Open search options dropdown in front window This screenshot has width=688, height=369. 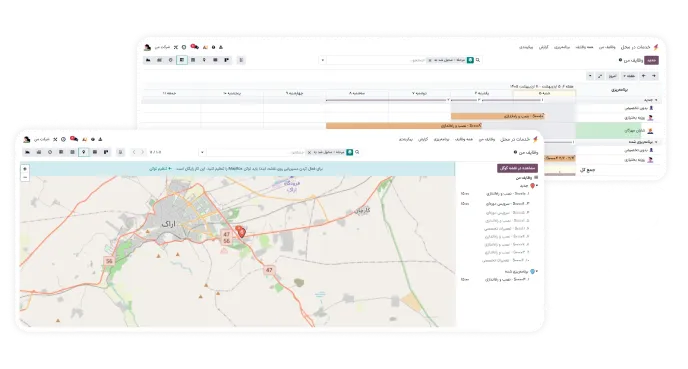pyautogui.click(x=202, y=152)
